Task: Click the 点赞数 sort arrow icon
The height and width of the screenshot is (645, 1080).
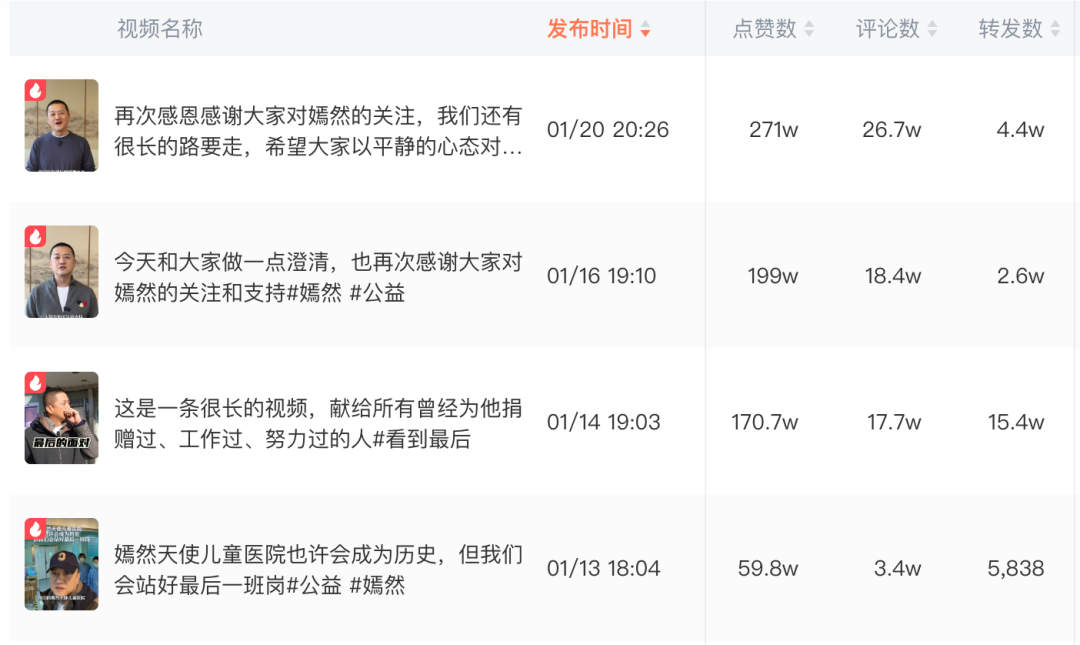Action: pyautogui.click(x=809, y=30)
